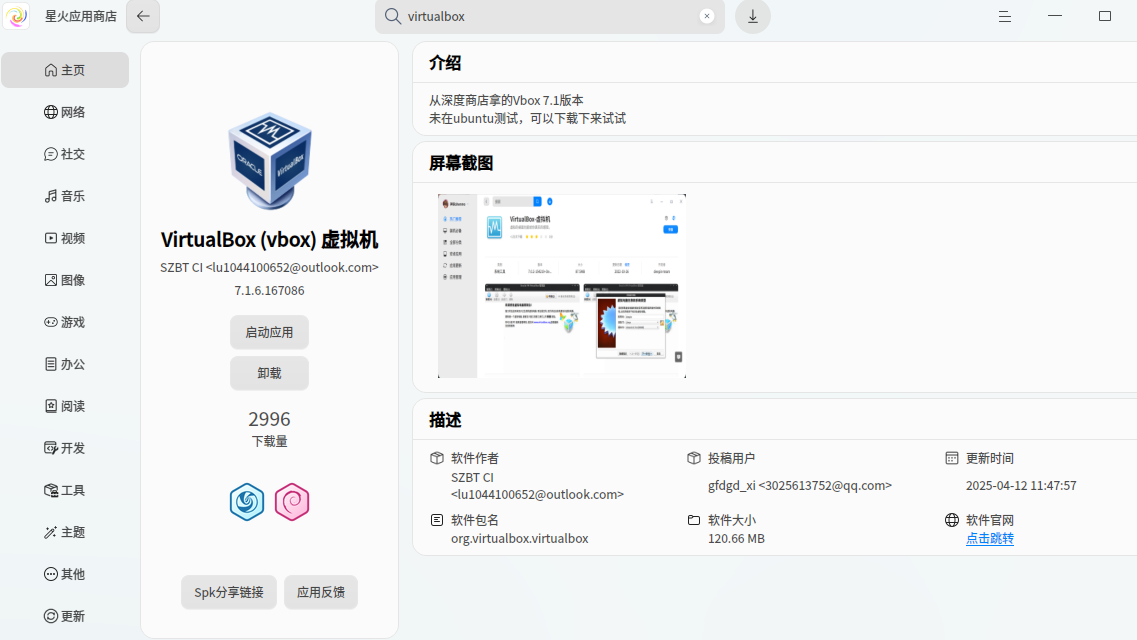
Task: Open the 网络 network category
Action: pyautogui.click(x=65, y=112)
